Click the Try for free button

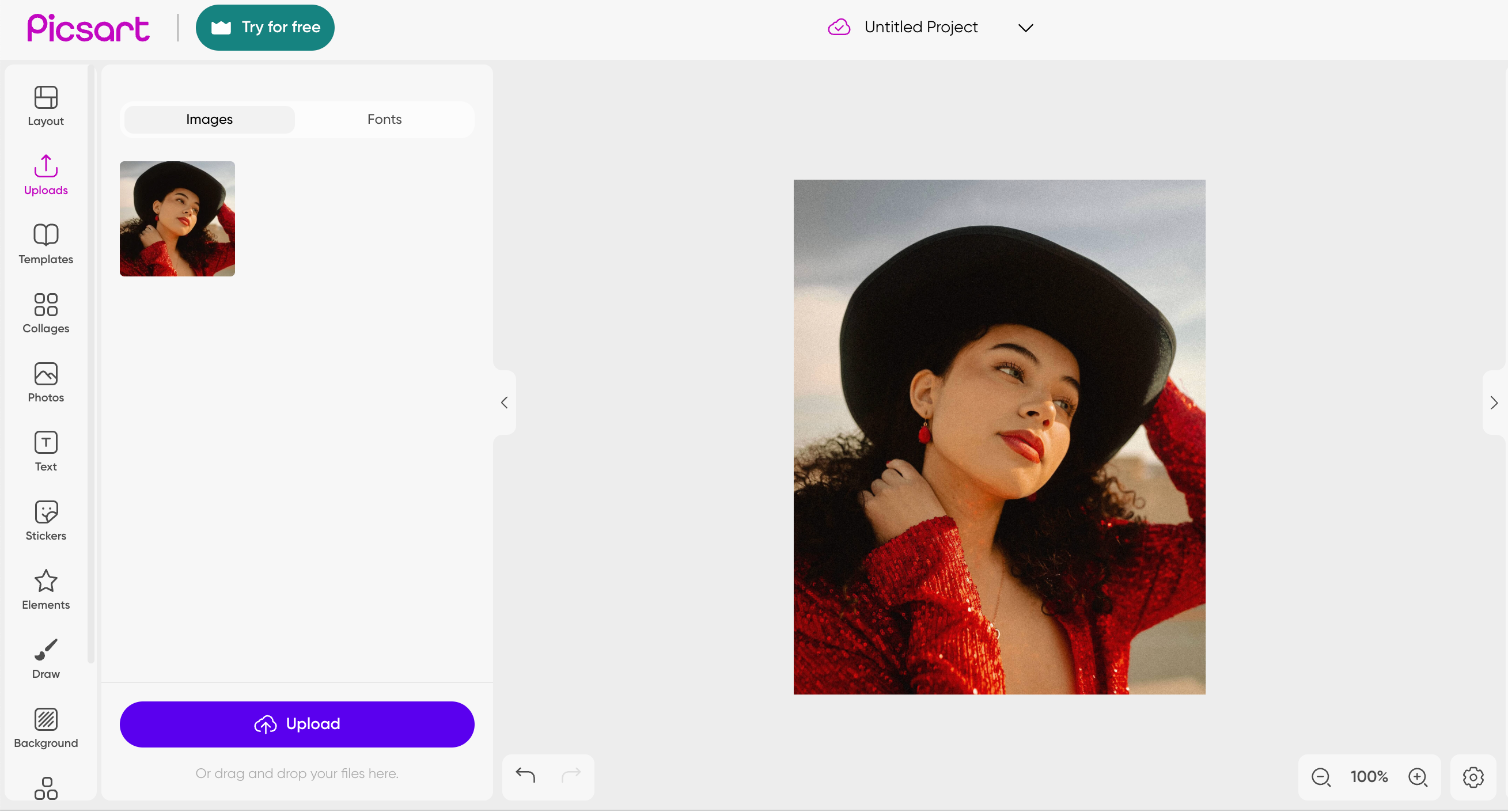[x=264, y=28]
